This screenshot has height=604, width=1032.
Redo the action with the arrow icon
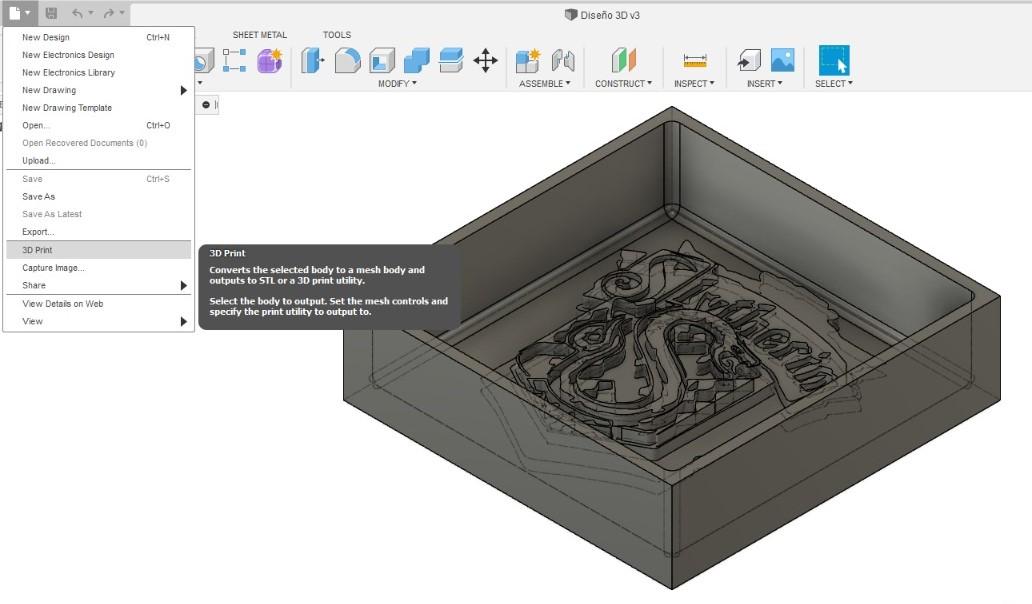109,13
